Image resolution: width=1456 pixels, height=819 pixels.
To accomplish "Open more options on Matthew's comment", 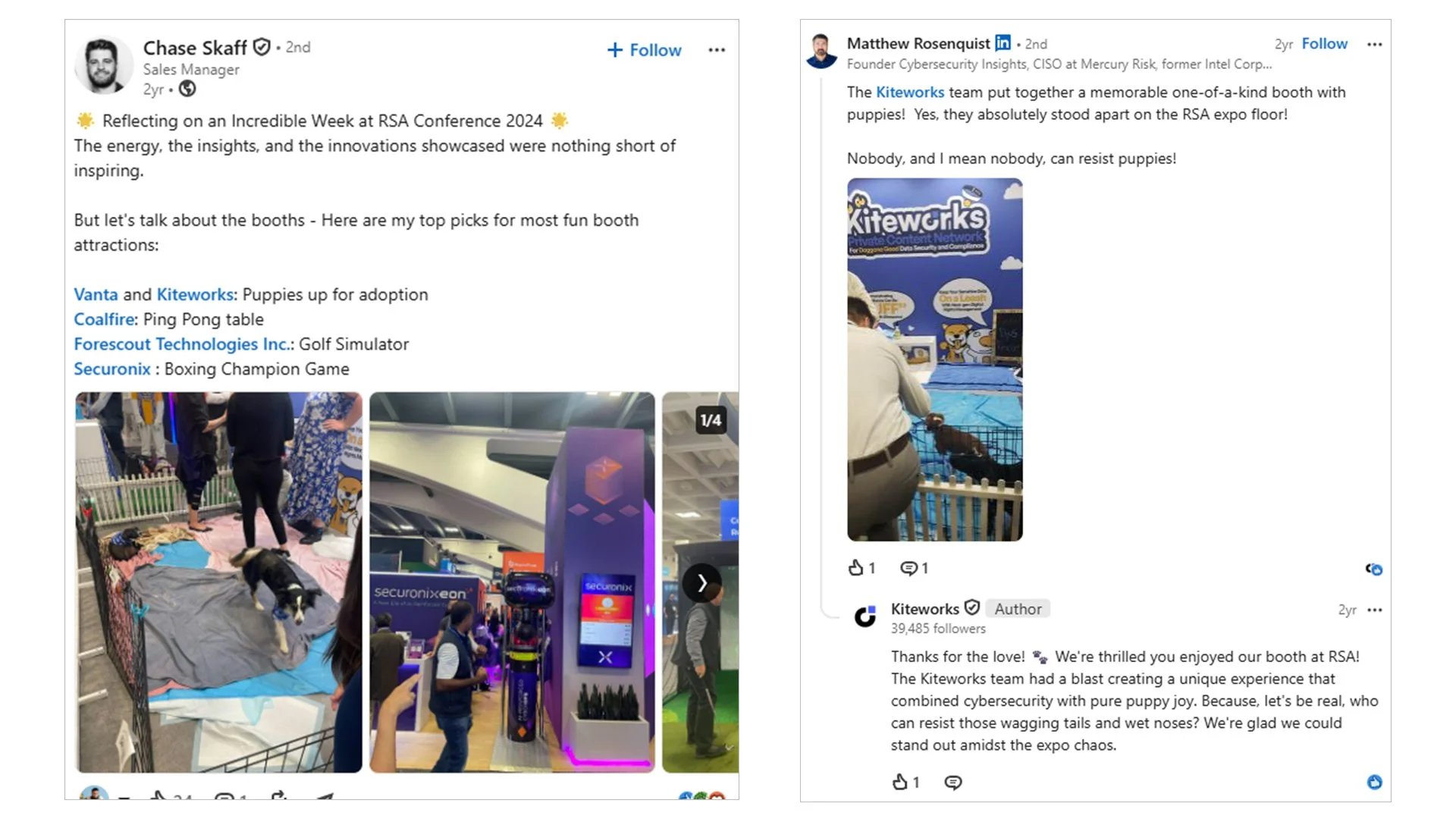I will tap(1374, 45).
